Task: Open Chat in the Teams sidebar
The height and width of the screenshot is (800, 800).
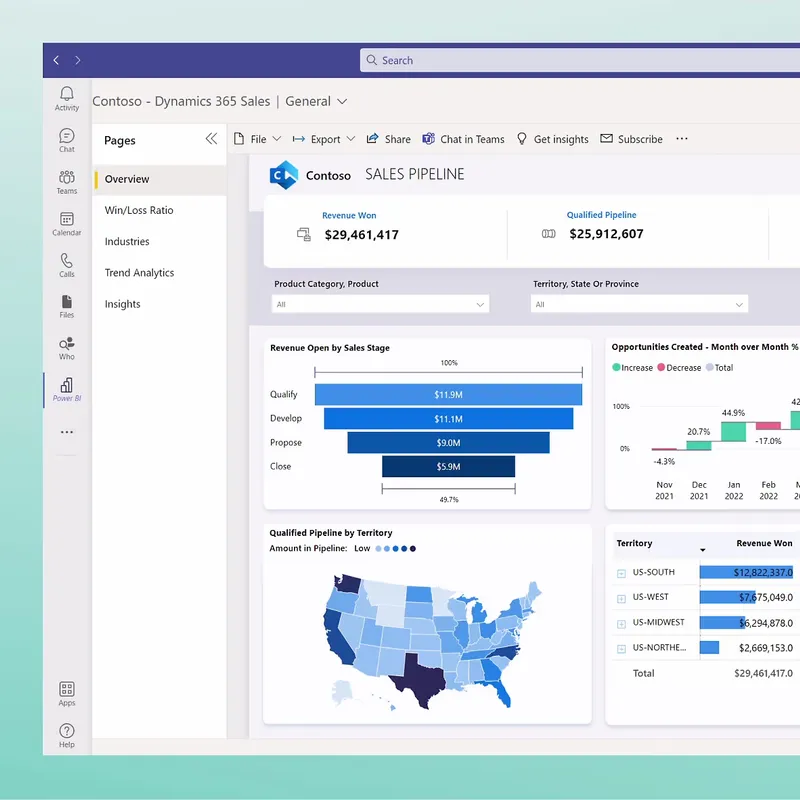Action: (67, 140)
